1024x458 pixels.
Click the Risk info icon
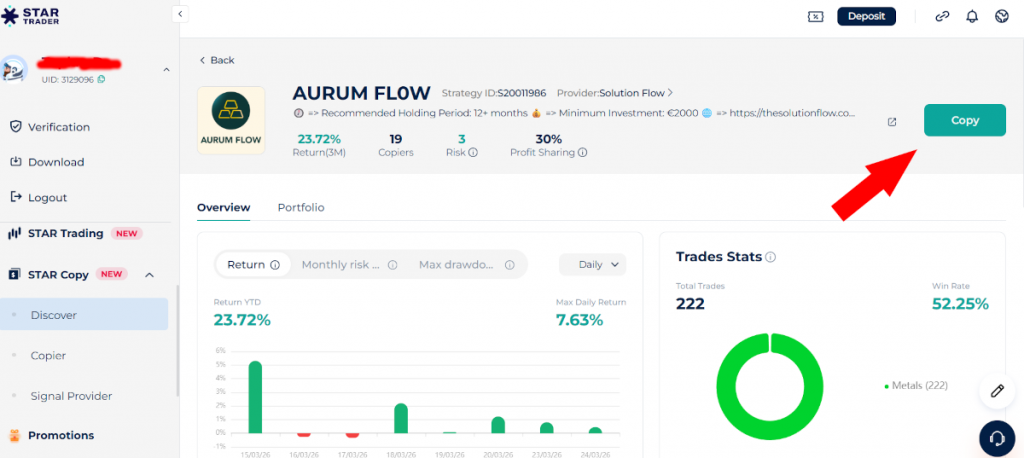pos(473,153)
